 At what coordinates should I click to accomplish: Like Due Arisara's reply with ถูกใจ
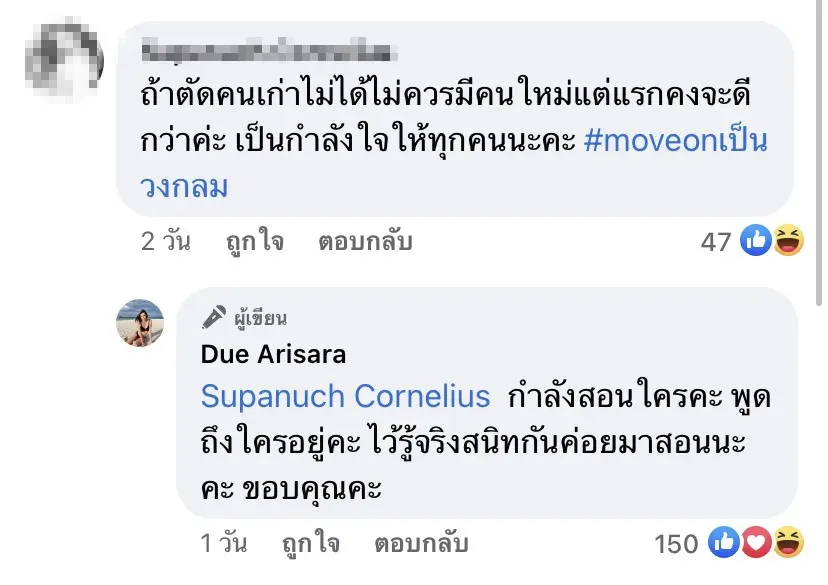tap(310, 544)
